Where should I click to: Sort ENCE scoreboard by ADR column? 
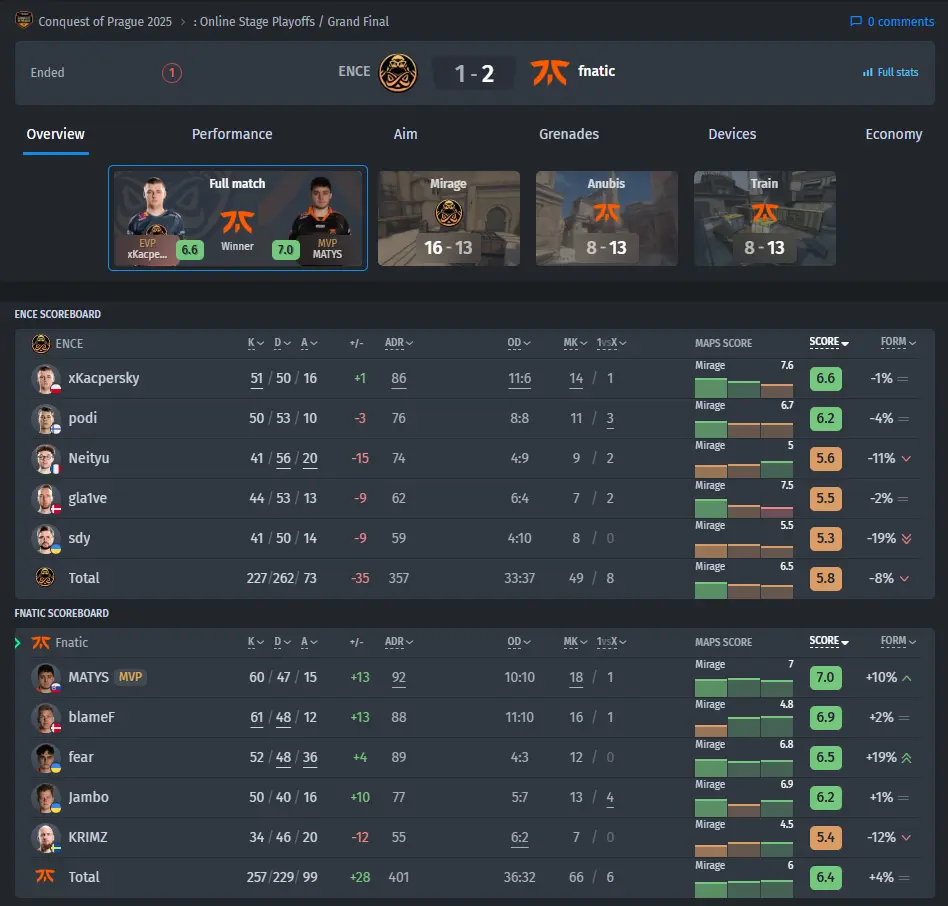(399, 343)
